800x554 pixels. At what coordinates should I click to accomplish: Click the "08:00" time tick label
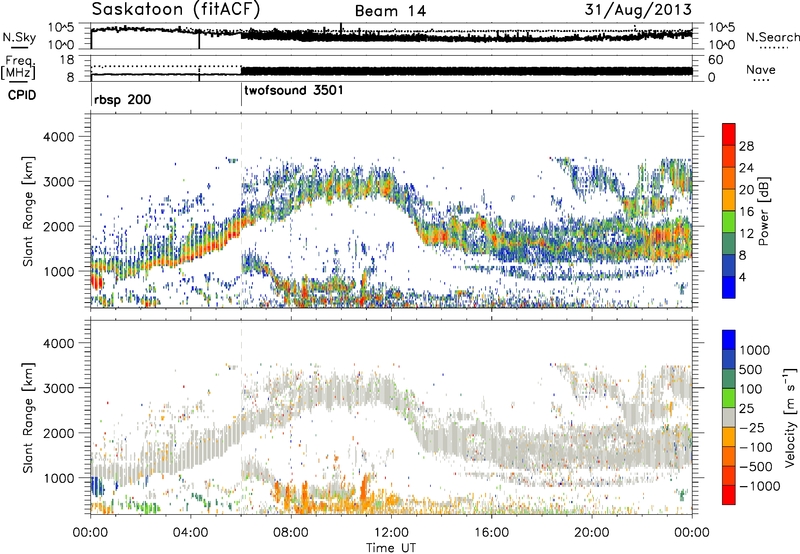coord(291,533)
